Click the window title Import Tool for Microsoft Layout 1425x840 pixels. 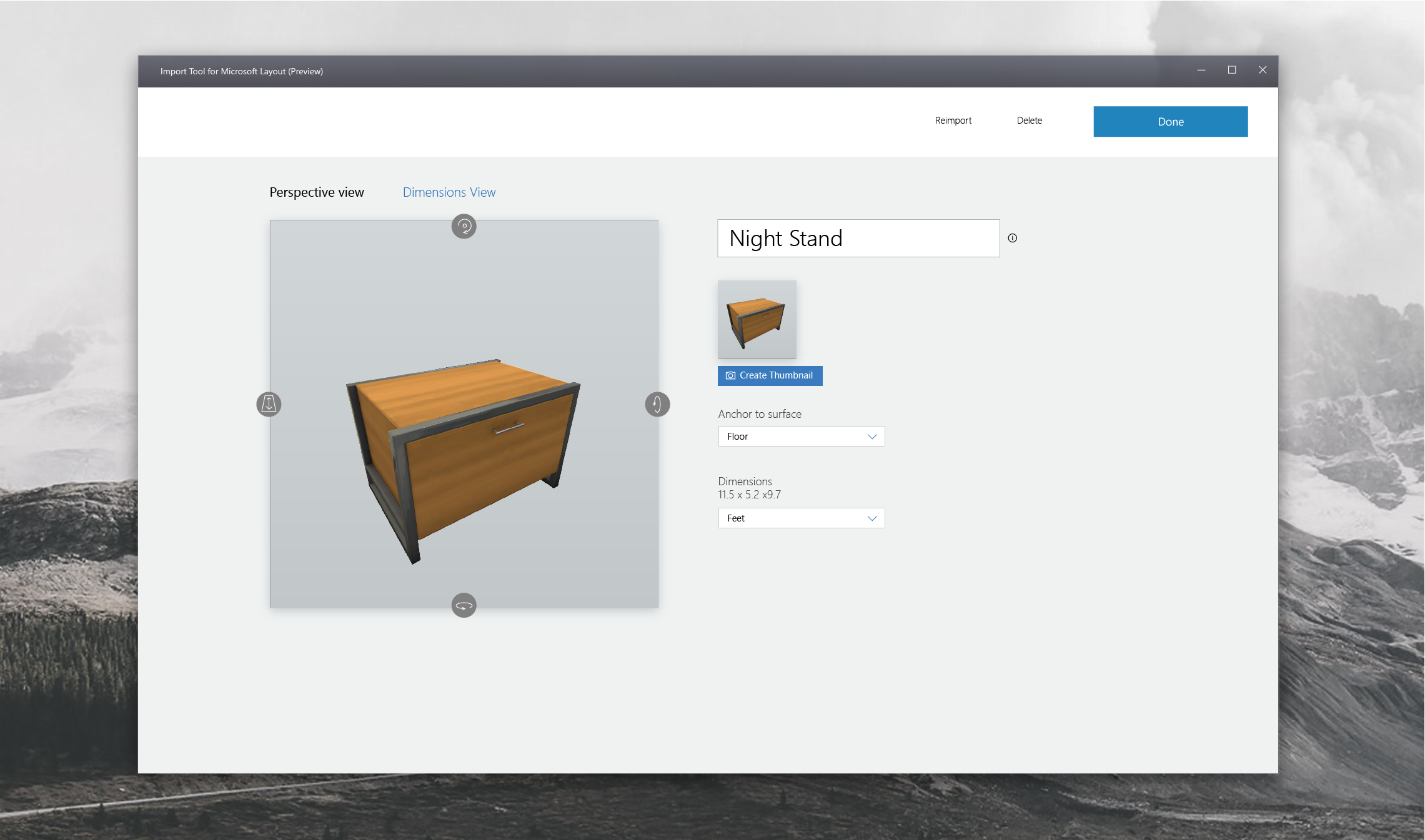click(241, 71)
